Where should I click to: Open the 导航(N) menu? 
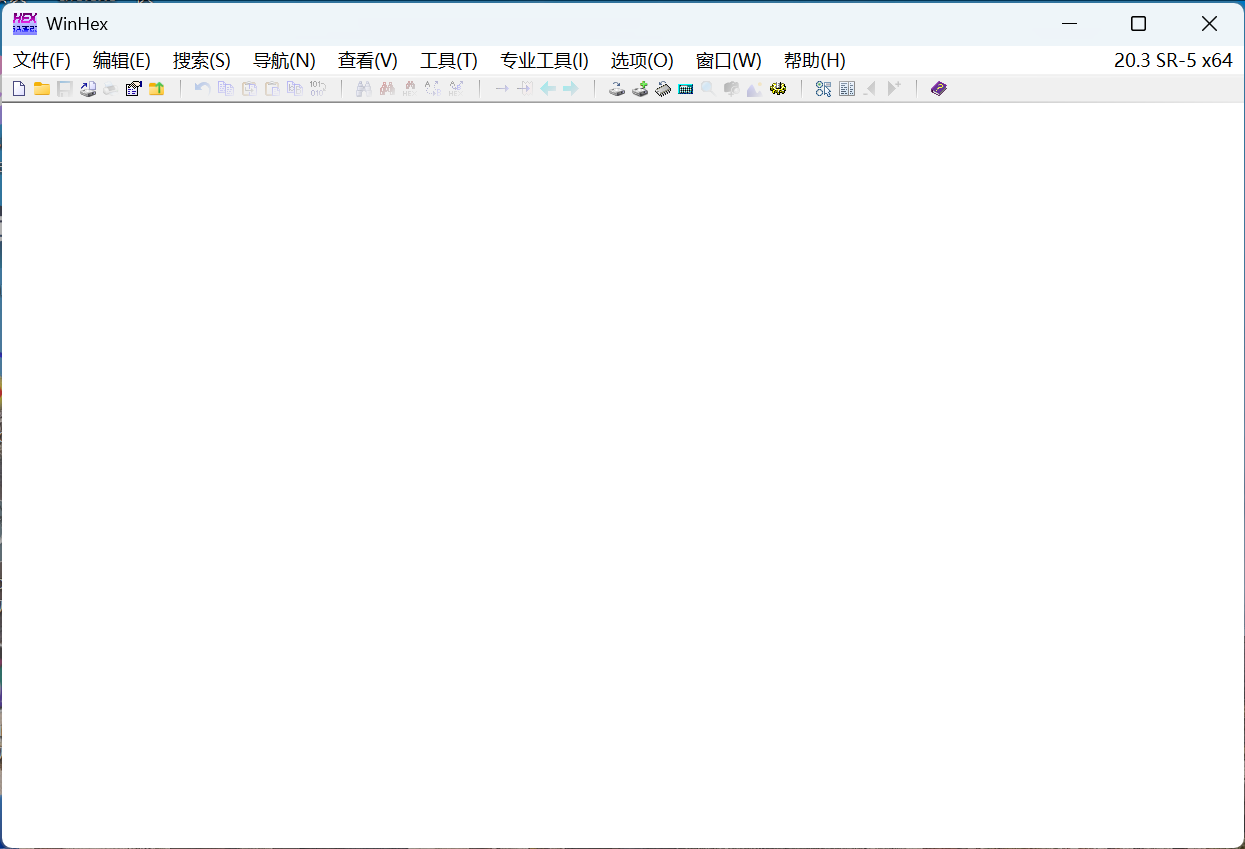[284, 60]
